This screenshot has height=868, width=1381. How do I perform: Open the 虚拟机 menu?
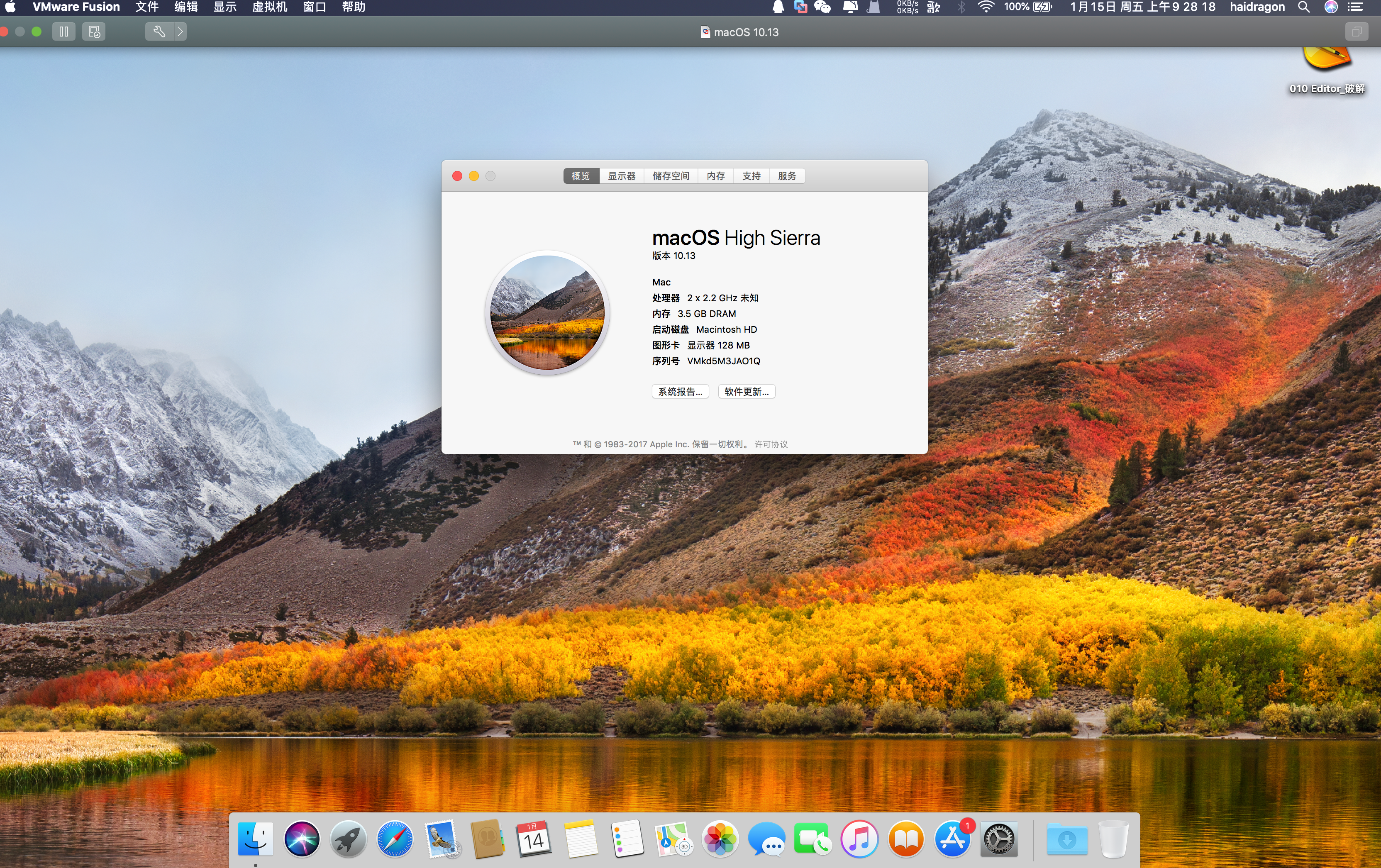270,7
